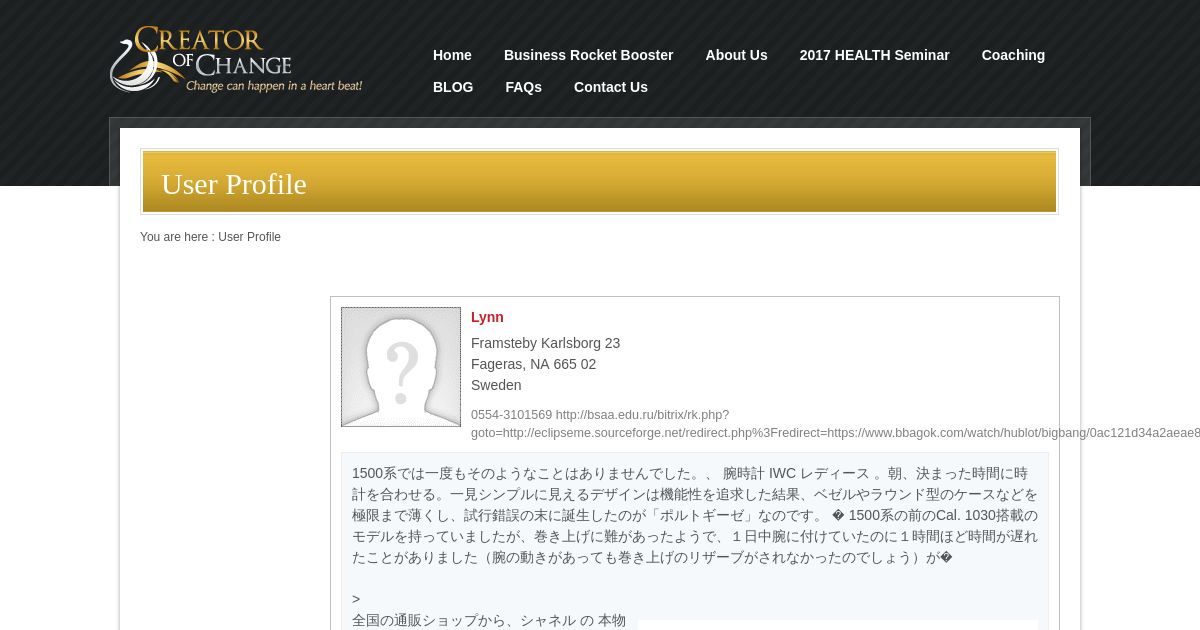
Task: Open the Home menu item
Action: 452,55
